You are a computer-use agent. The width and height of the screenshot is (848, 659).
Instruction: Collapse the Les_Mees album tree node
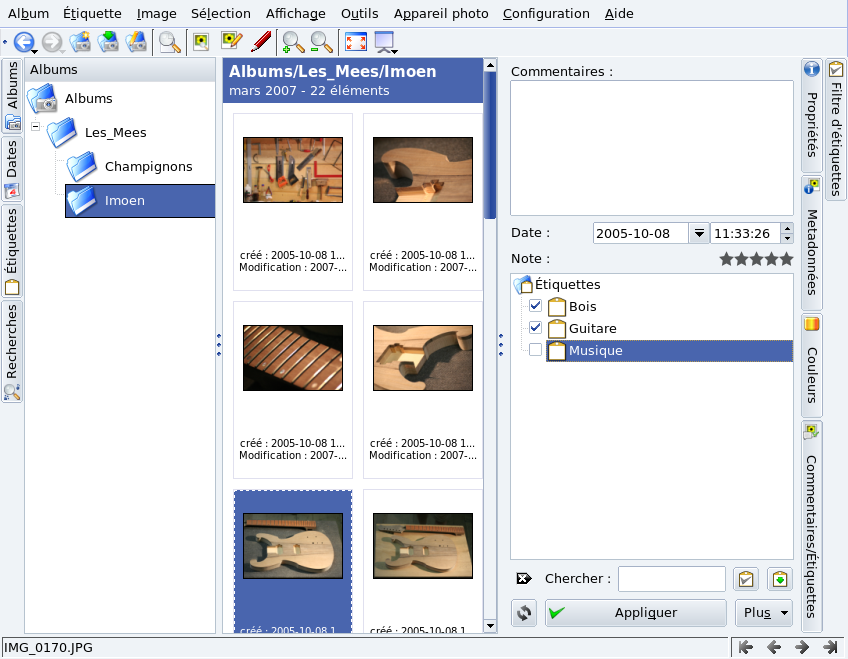click(36, 128)
